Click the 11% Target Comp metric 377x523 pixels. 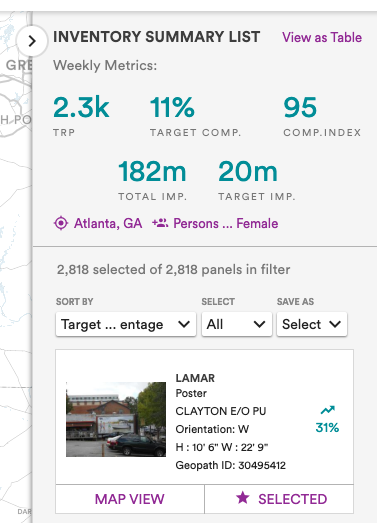coord(196,116)
